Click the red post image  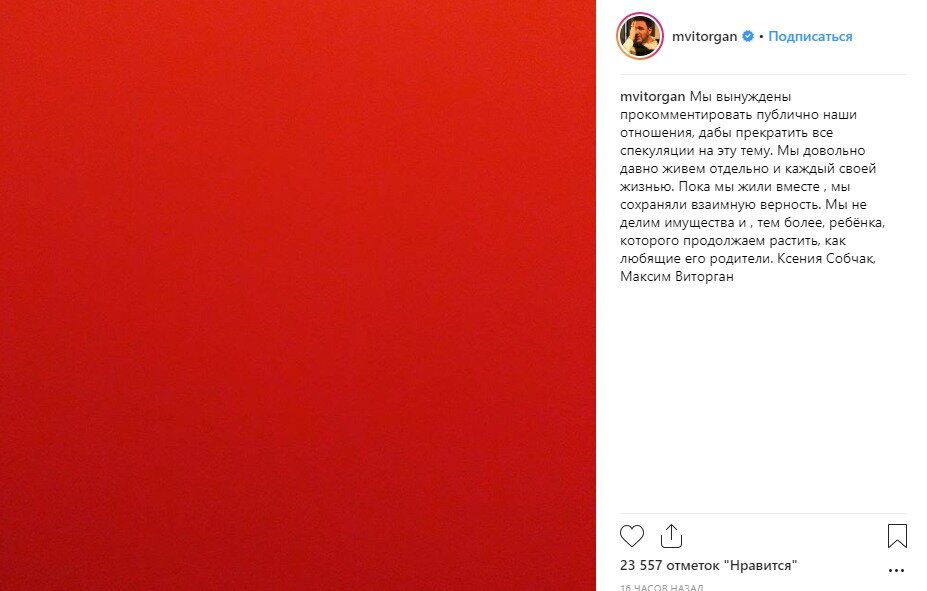point(297,296)
